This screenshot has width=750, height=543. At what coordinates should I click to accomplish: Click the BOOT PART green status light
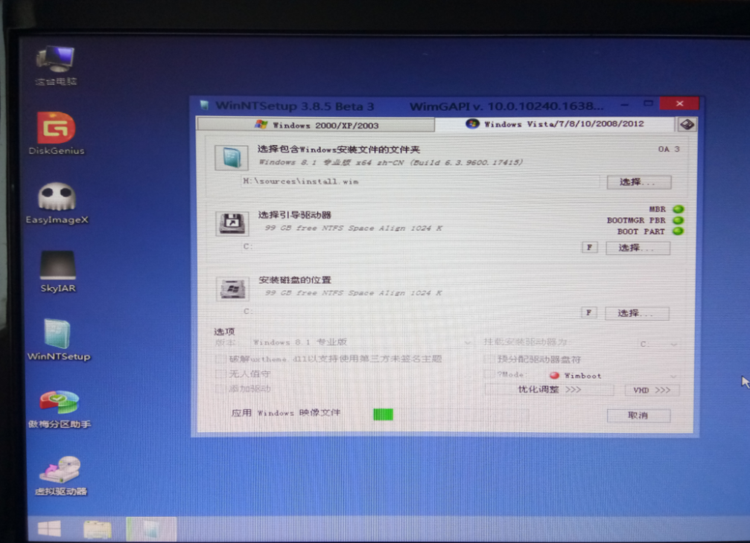pos(678,232)
